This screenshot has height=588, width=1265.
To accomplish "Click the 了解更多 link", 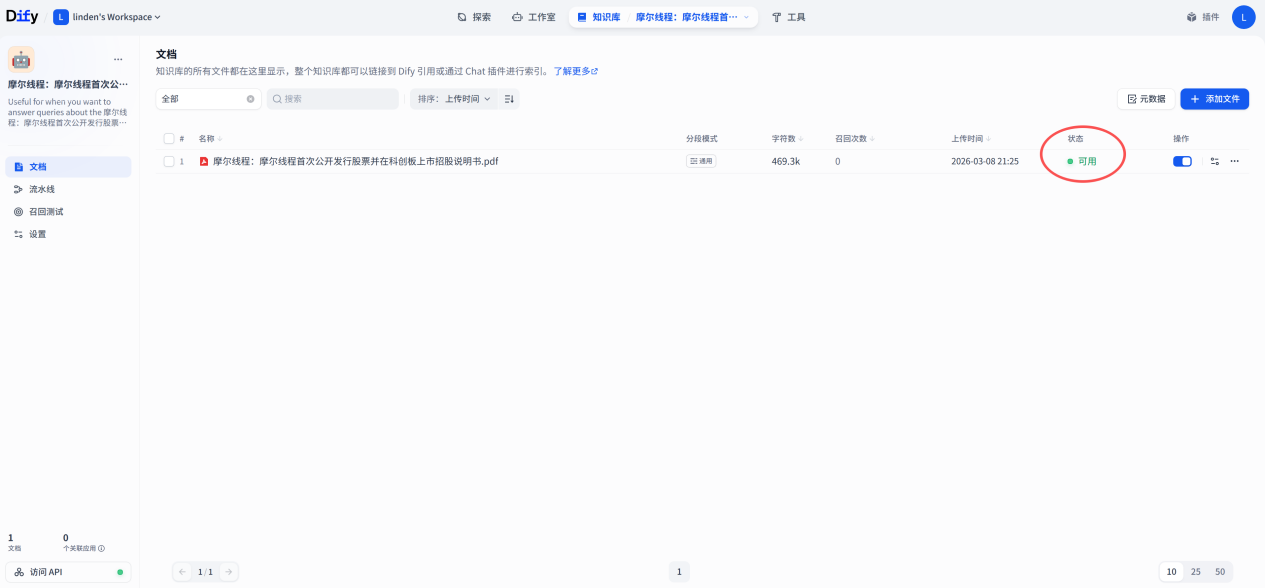I will pyautogui.click(x=575, y=72).
